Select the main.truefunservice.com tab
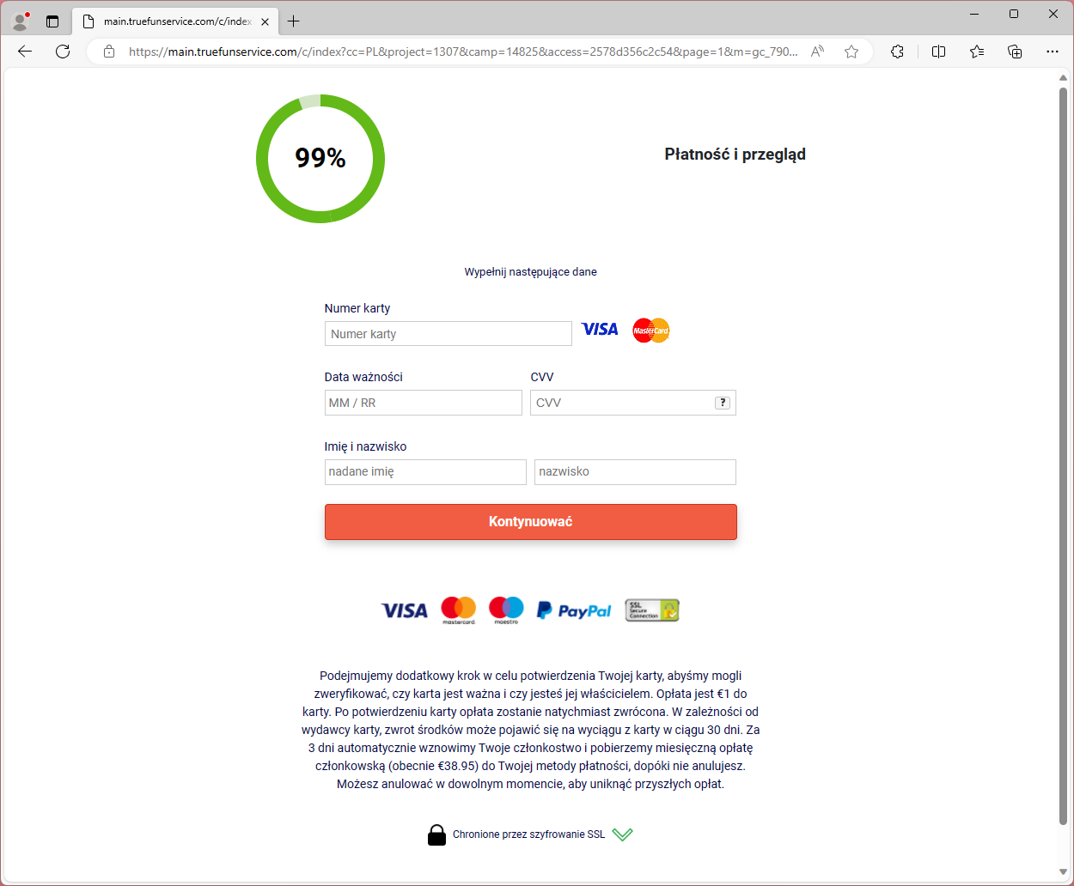 [170, 21]
